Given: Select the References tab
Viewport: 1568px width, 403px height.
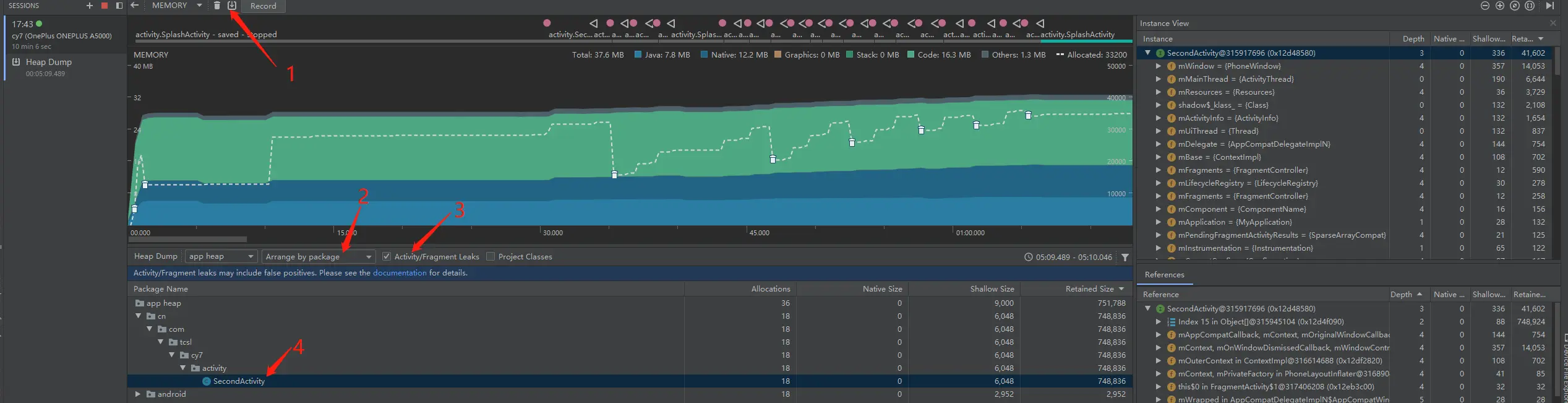Looking at the screenshot, I should pos(1165,275).
